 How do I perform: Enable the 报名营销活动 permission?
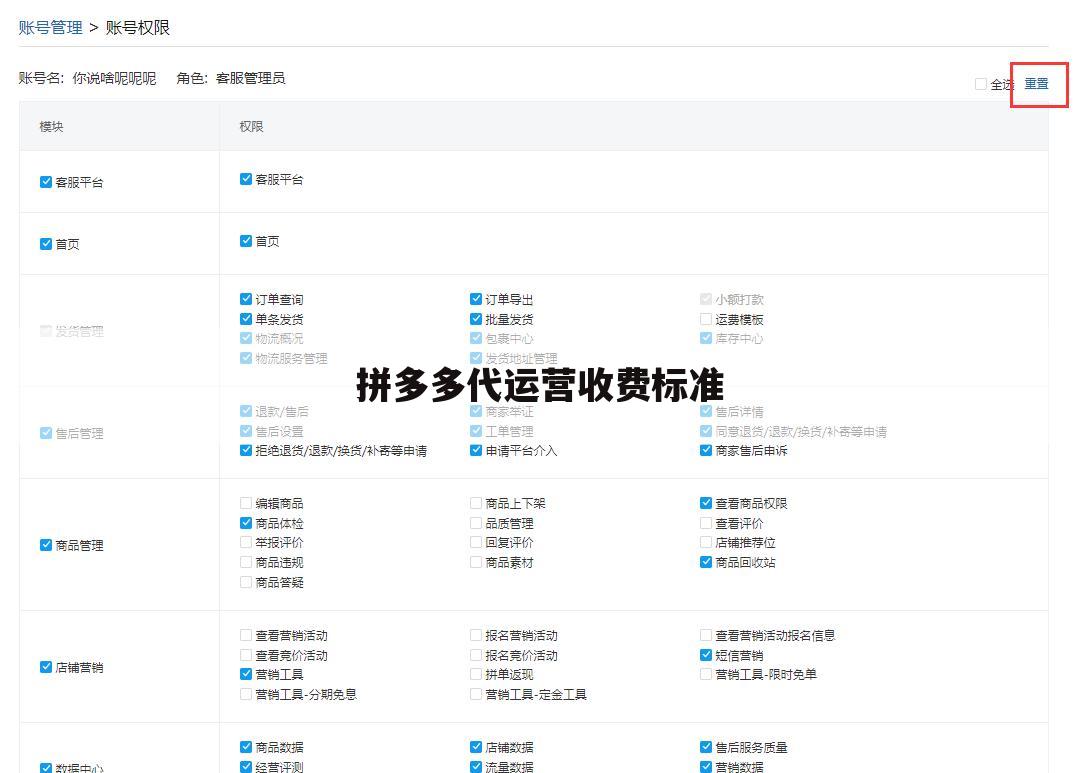pyautogui.click(x=475, y=634)
